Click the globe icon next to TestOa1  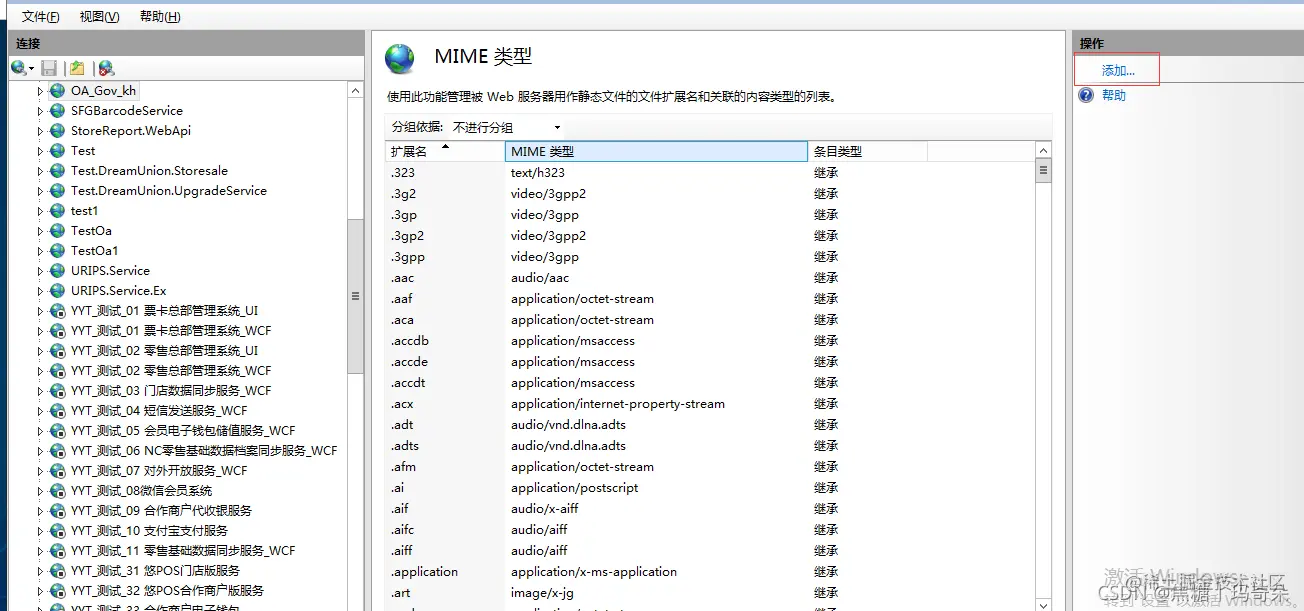[57, 250]
